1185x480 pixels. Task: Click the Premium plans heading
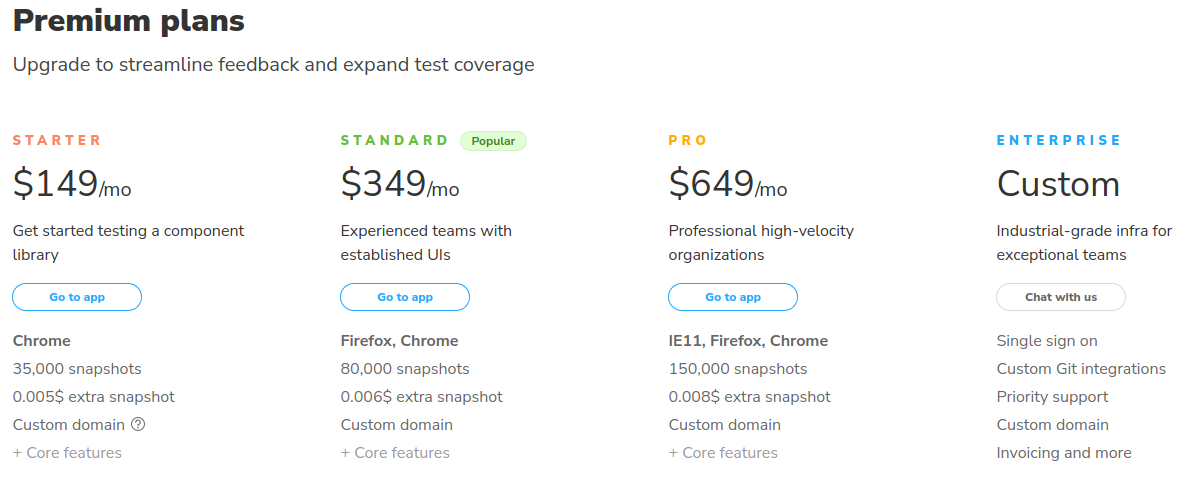coord(129,20)
